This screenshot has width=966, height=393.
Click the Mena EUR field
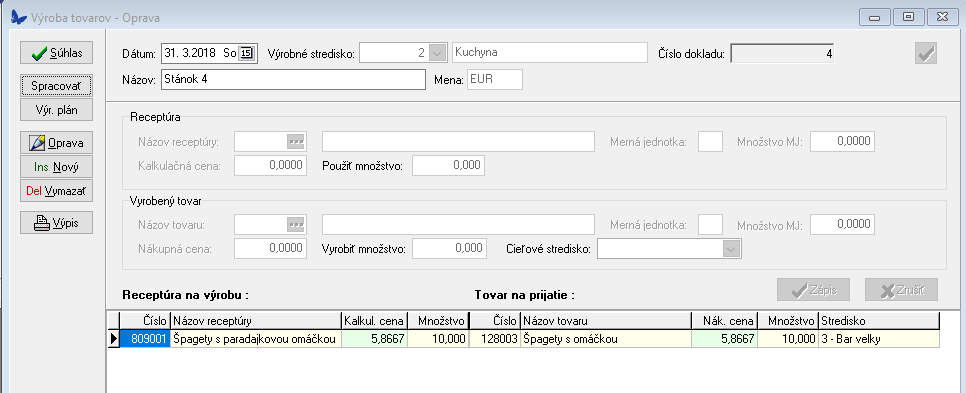click(x=495, y=79)
